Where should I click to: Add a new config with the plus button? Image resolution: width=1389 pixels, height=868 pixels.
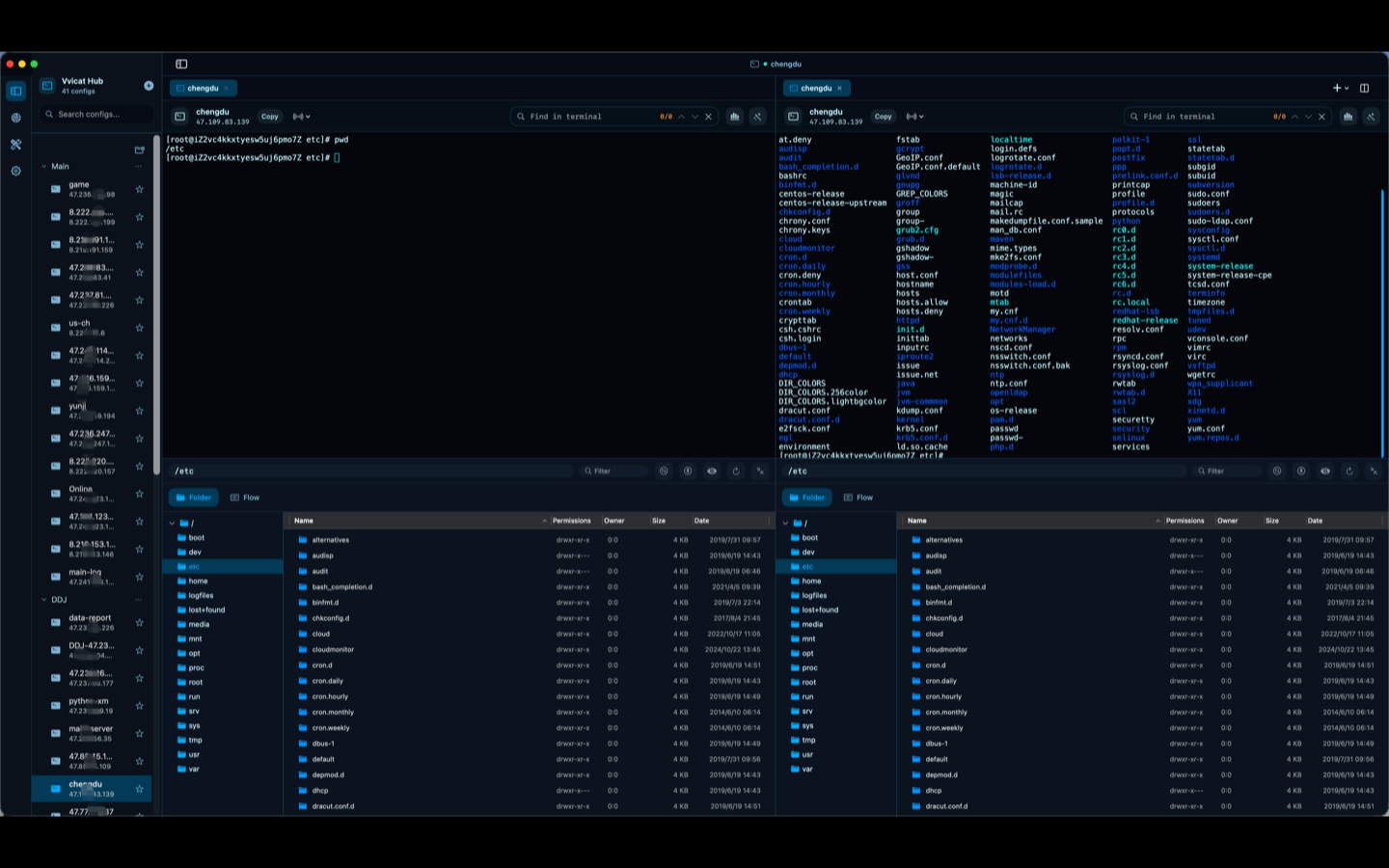point(149,86)
